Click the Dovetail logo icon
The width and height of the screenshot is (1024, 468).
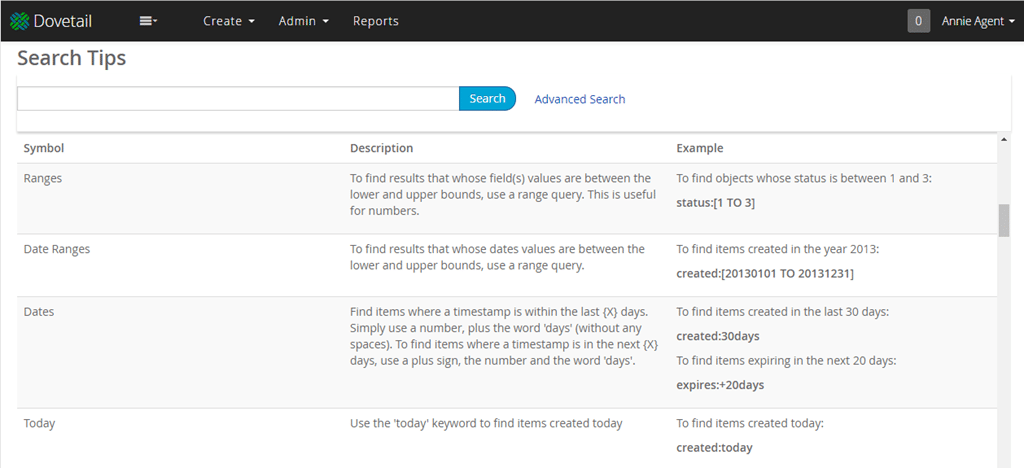pyautogui.click(x=19, y=21)
